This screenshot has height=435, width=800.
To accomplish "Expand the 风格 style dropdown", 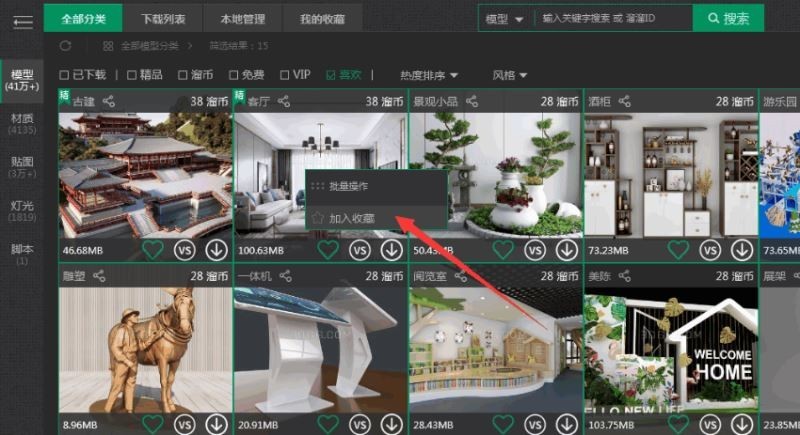I will pos(510,75).
